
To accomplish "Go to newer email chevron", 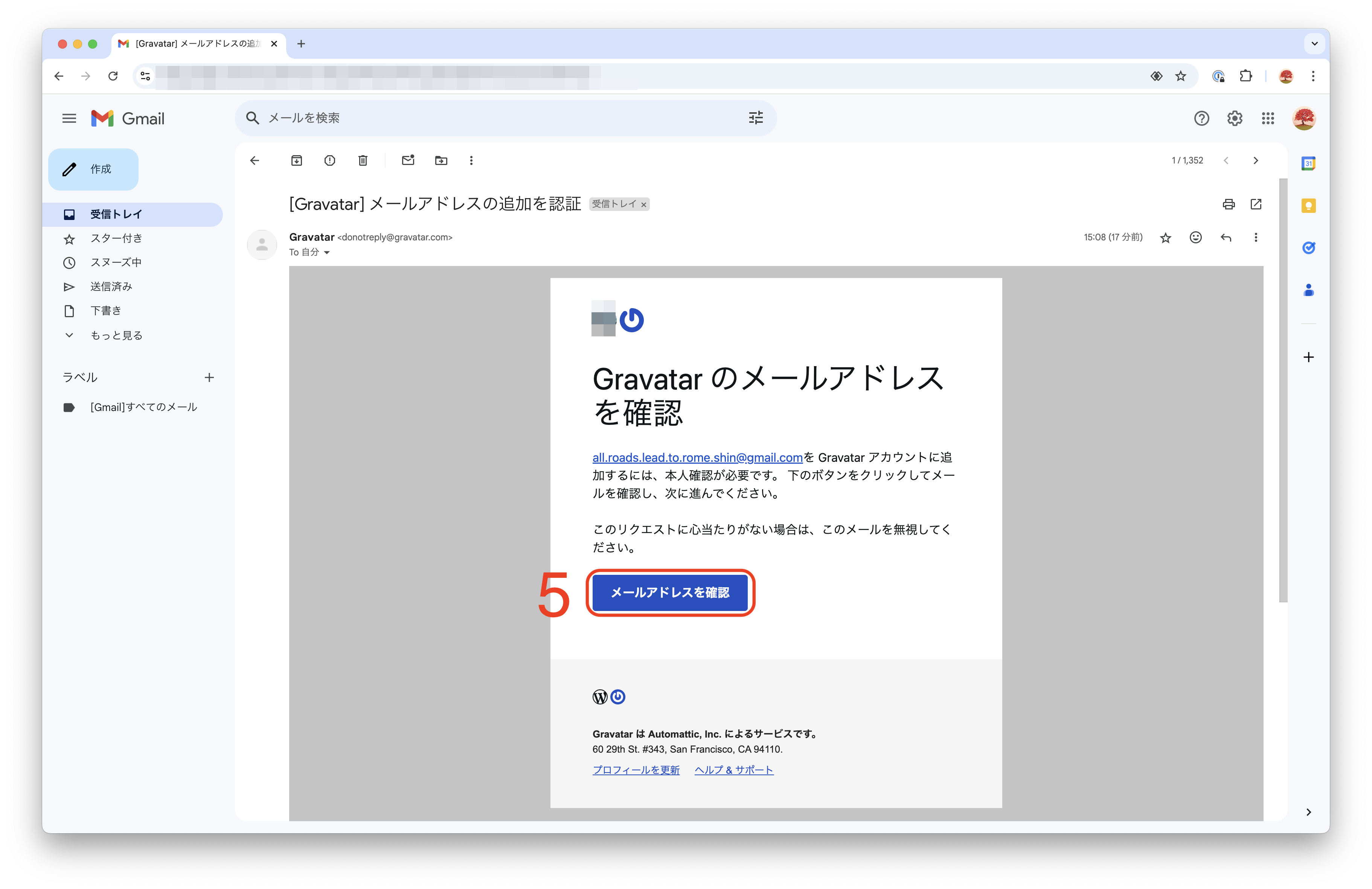I will (x=1226, y=160).
